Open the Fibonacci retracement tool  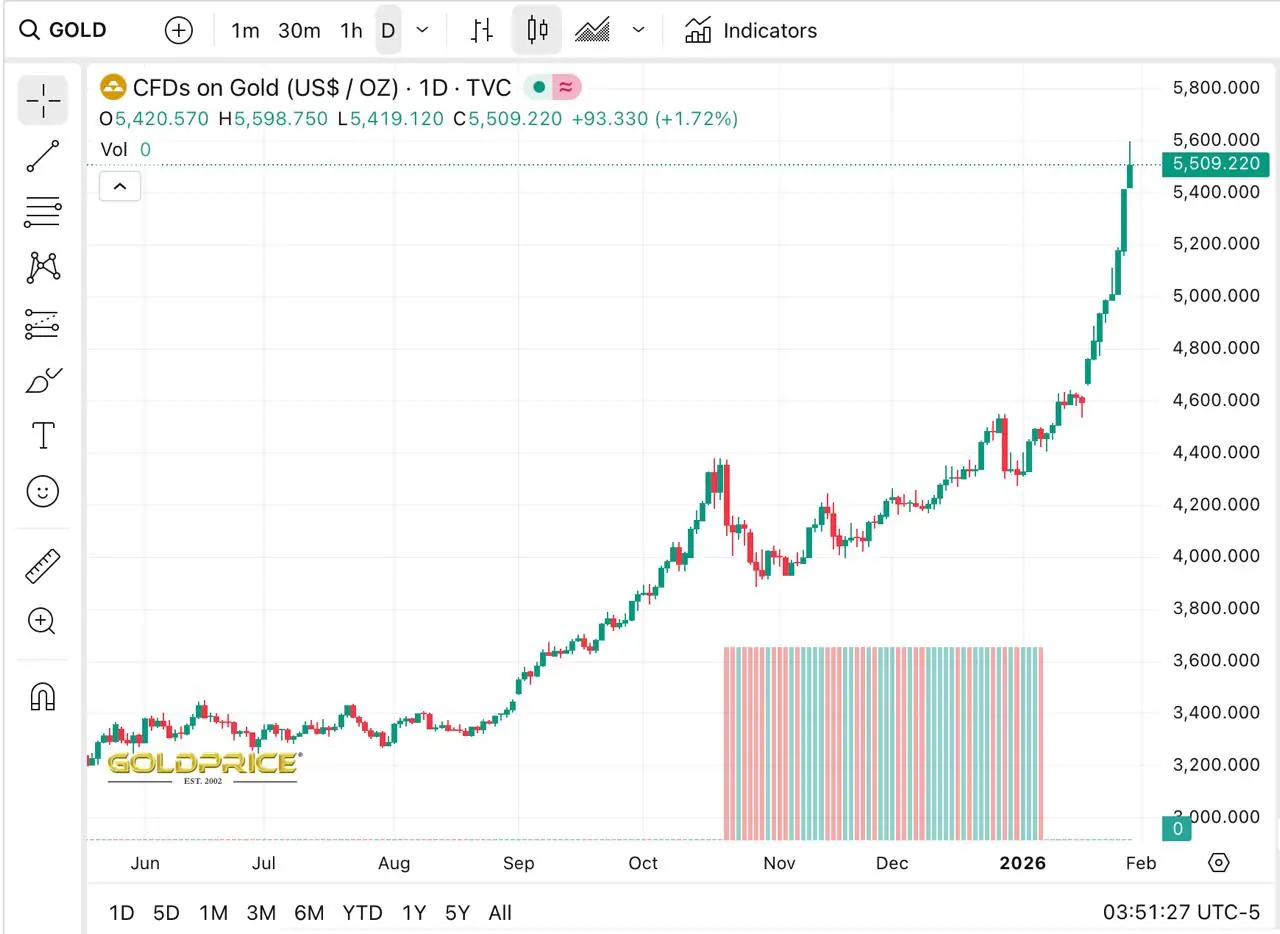pos(43,212)
